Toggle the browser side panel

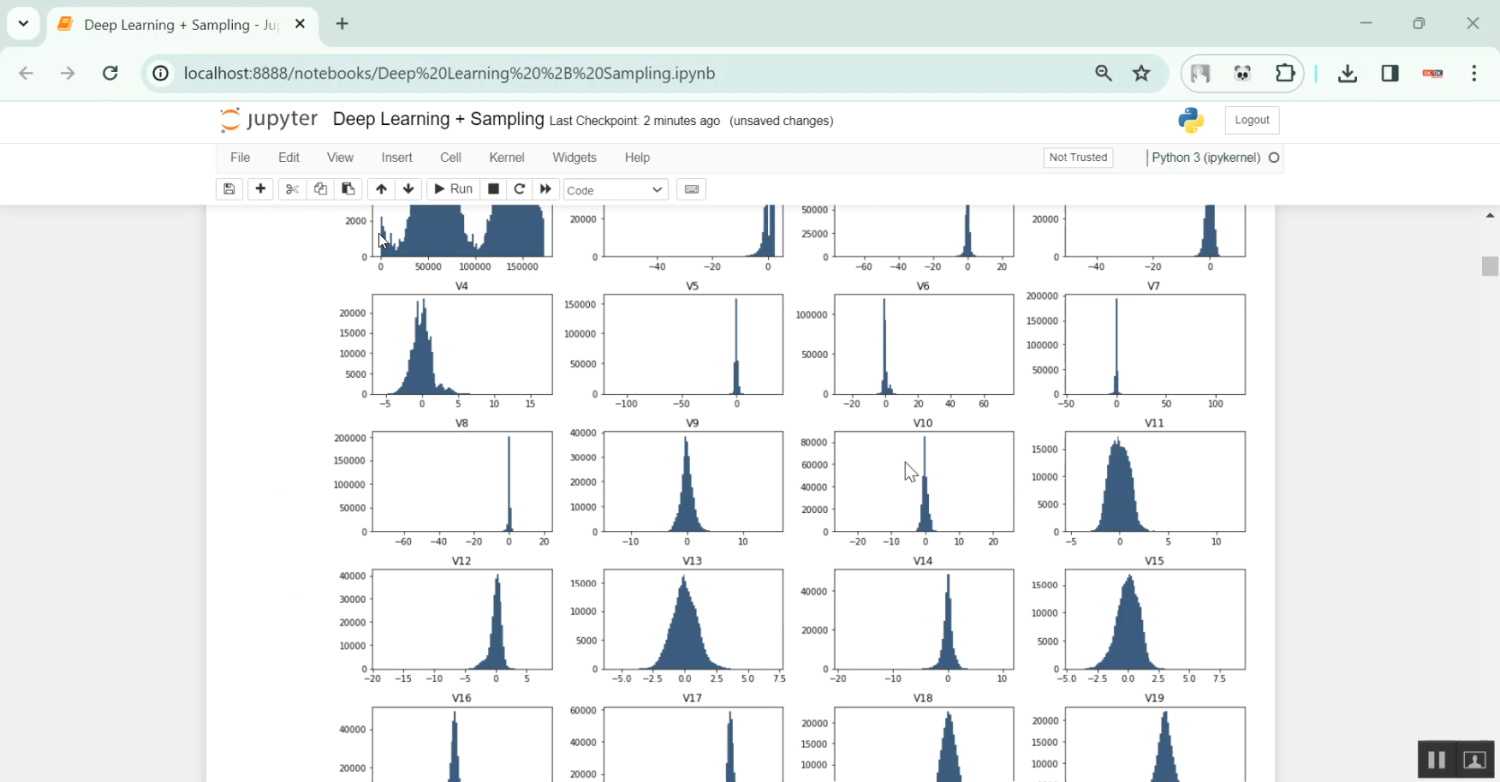1390,73
